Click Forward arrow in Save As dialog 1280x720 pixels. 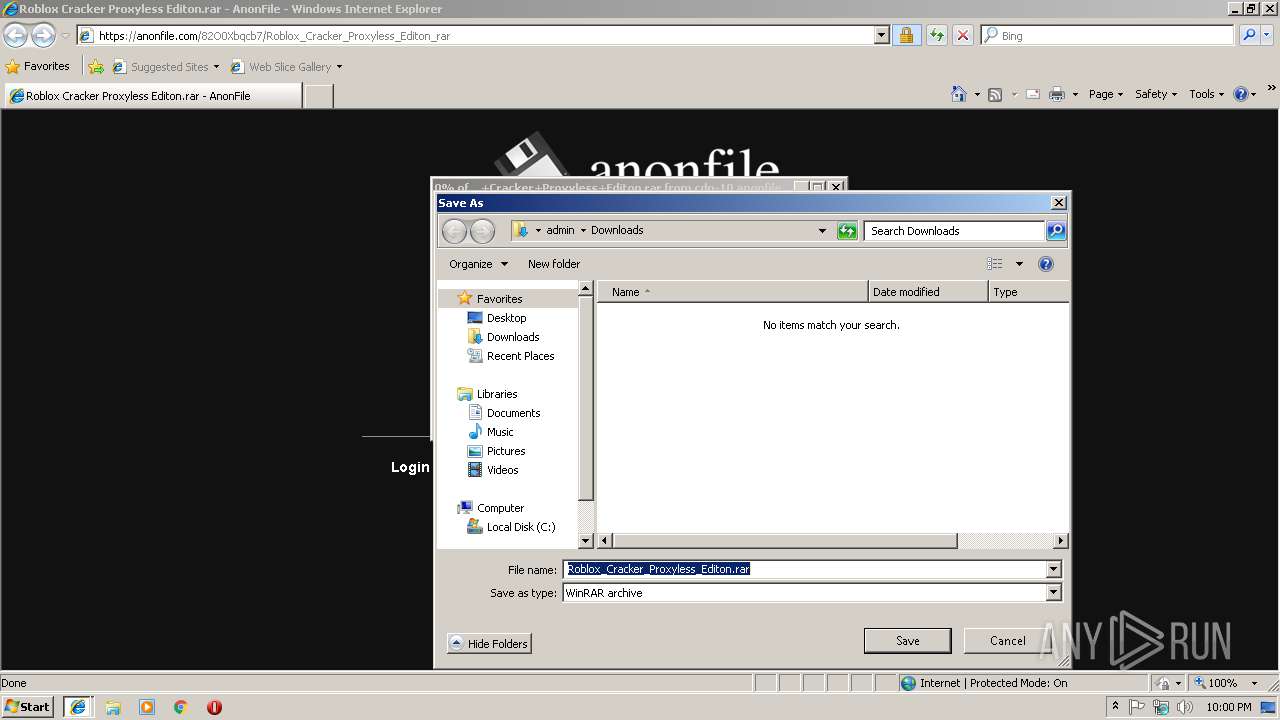click(482, 231)
